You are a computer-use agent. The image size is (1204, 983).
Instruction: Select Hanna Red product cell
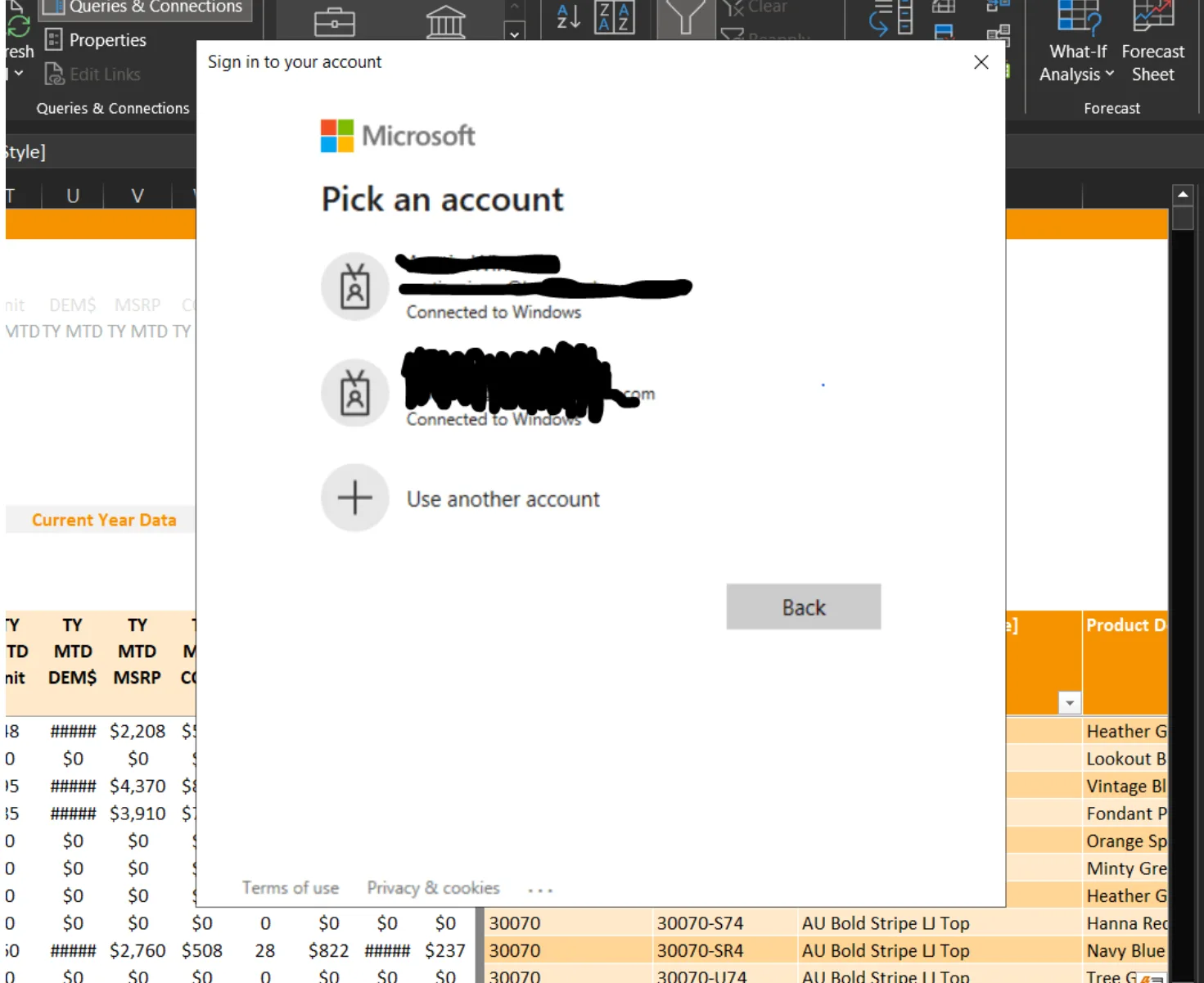click(1125, 923)
